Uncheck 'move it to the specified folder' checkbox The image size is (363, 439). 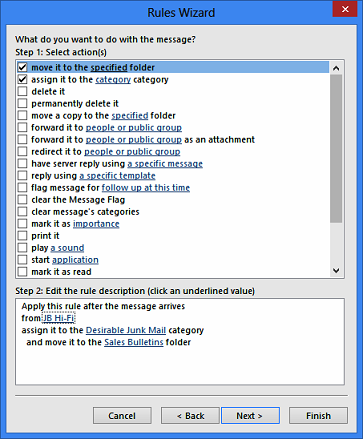pos(22,67)
